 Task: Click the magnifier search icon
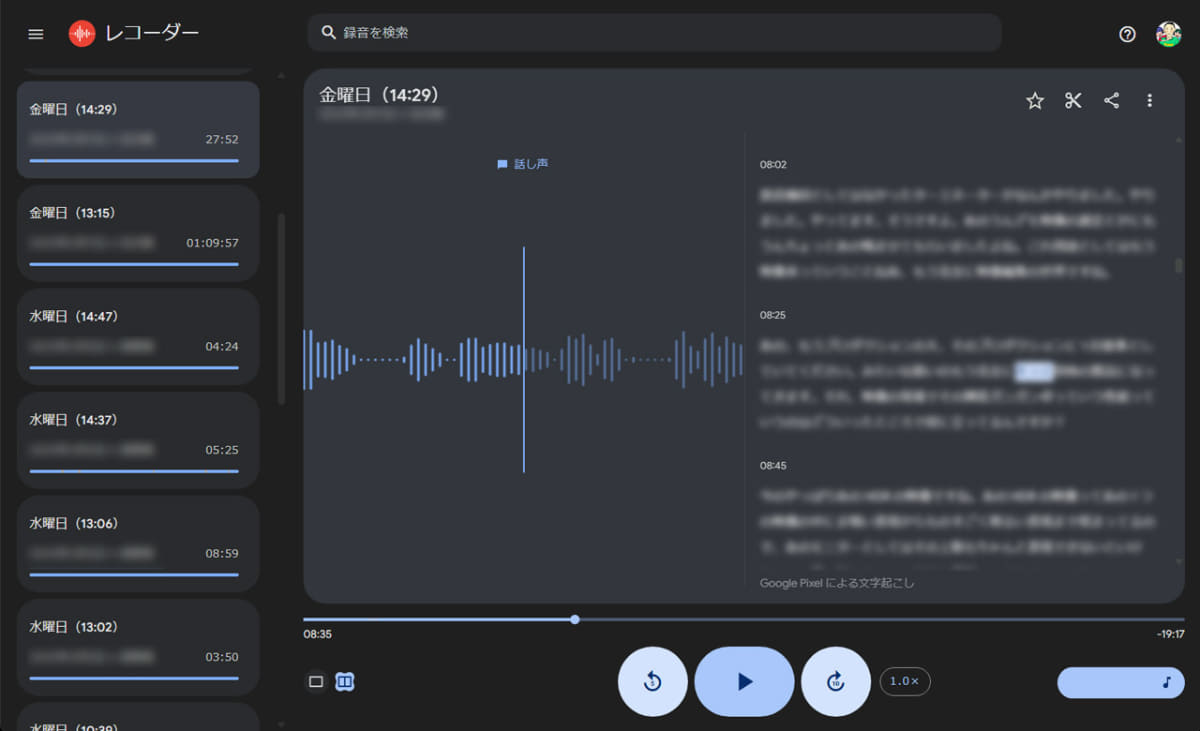(x=328, y=33)
